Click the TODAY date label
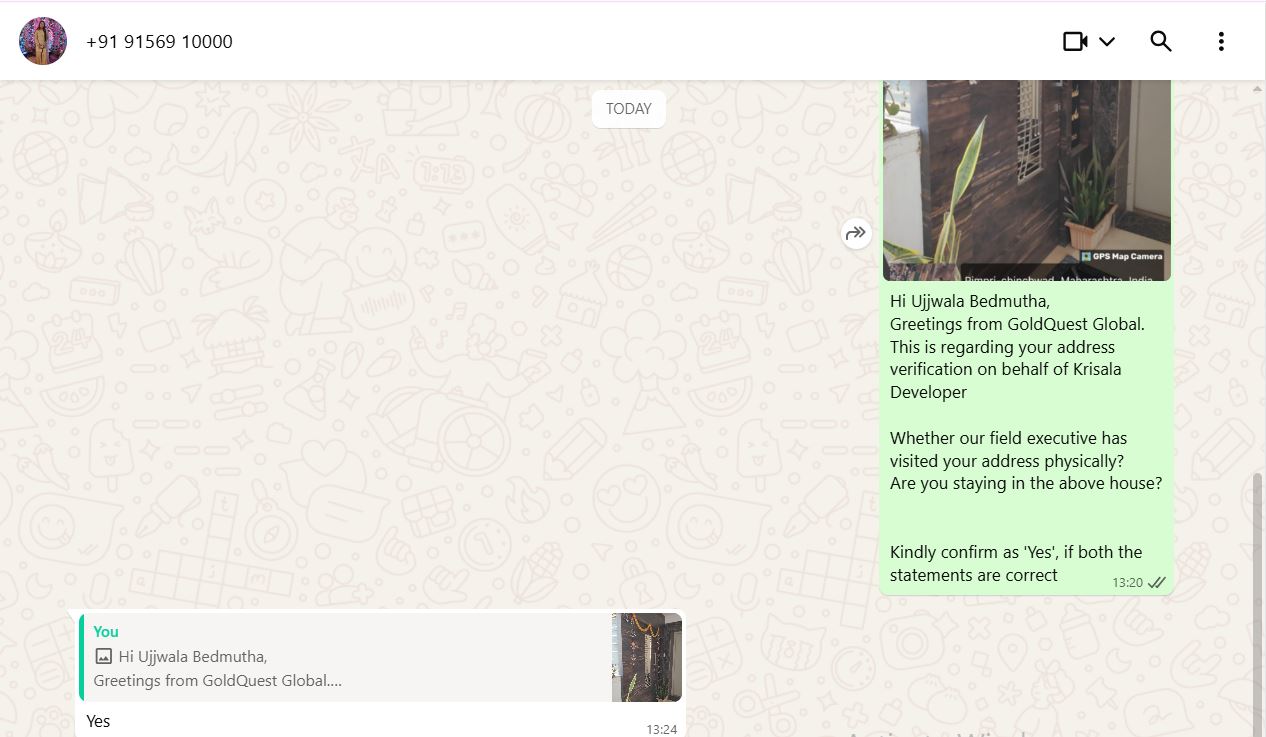Image resolution: width=1266 pixels, height=737 pixels. click(x=629, y=109)
